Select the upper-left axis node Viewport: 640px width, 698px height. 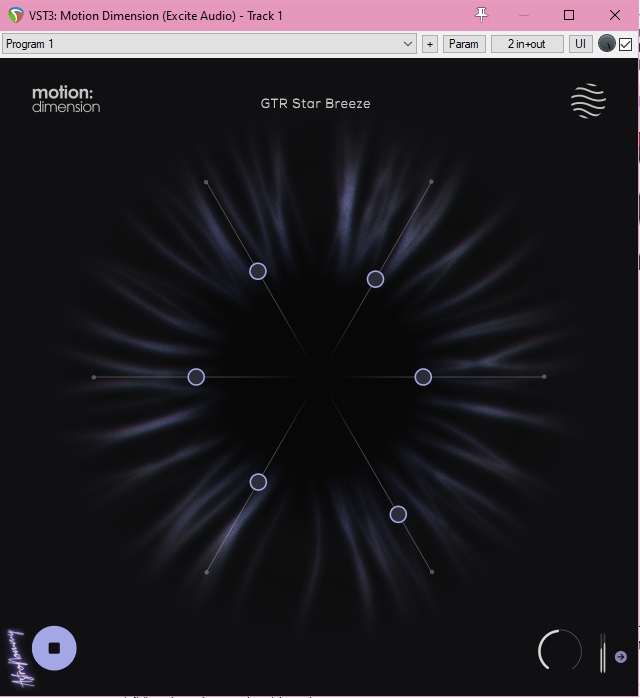tap(258, 272)
